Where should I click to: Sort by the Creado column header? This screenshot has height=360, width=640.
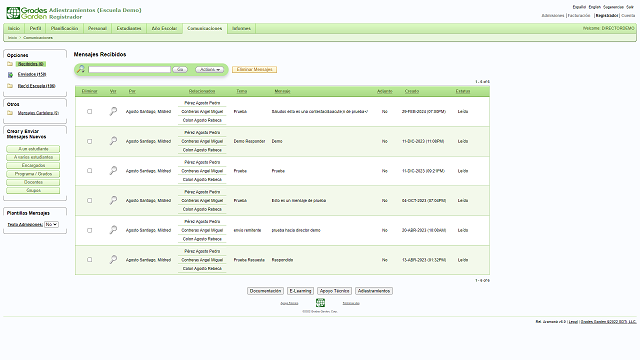[x=412, y=91]
